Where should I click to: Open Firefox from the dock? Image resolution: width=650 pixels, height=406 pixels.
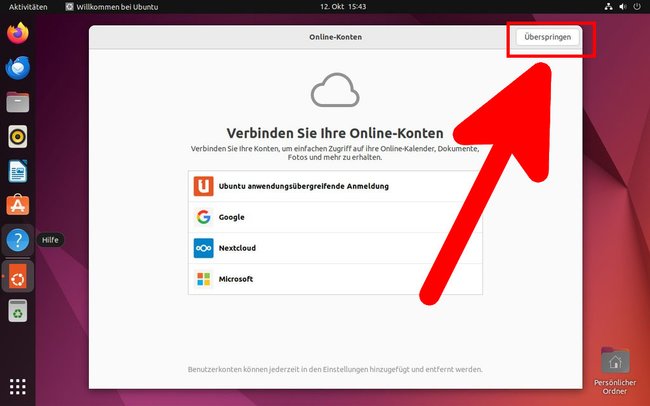click(17, 33)
